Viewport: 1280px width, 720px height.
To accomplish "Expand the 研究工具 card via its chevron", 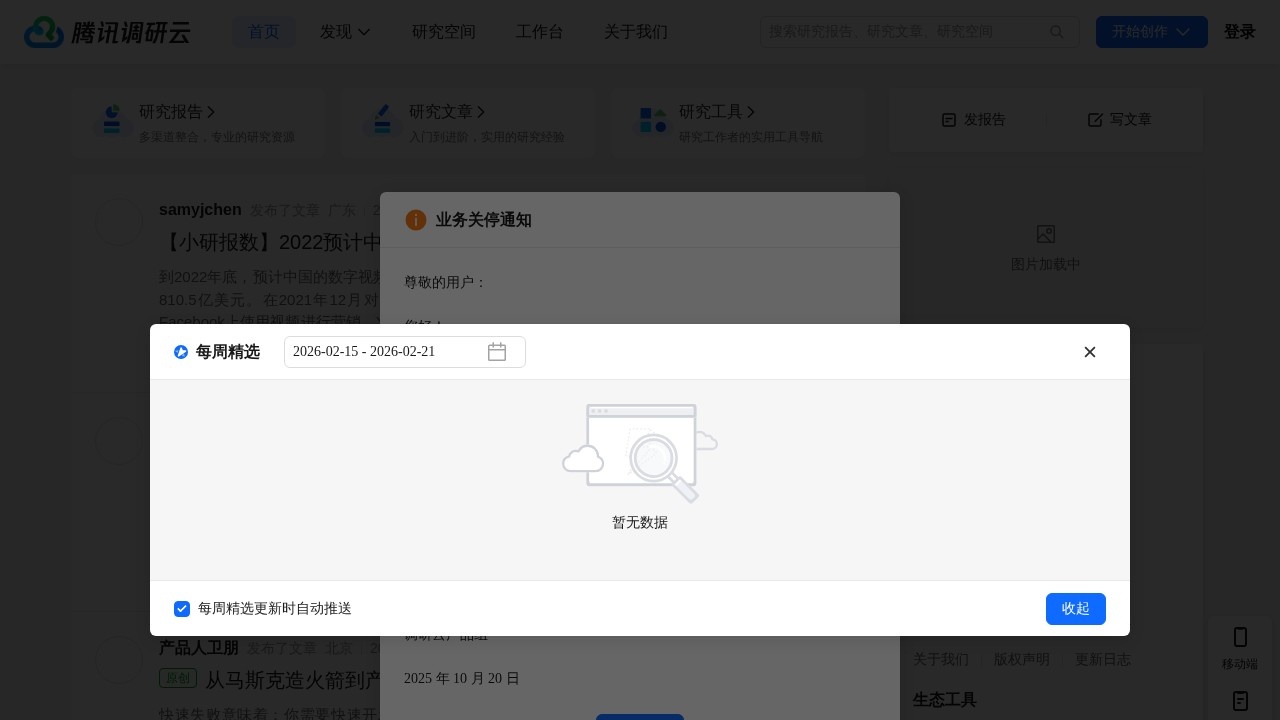I will 752,112.
